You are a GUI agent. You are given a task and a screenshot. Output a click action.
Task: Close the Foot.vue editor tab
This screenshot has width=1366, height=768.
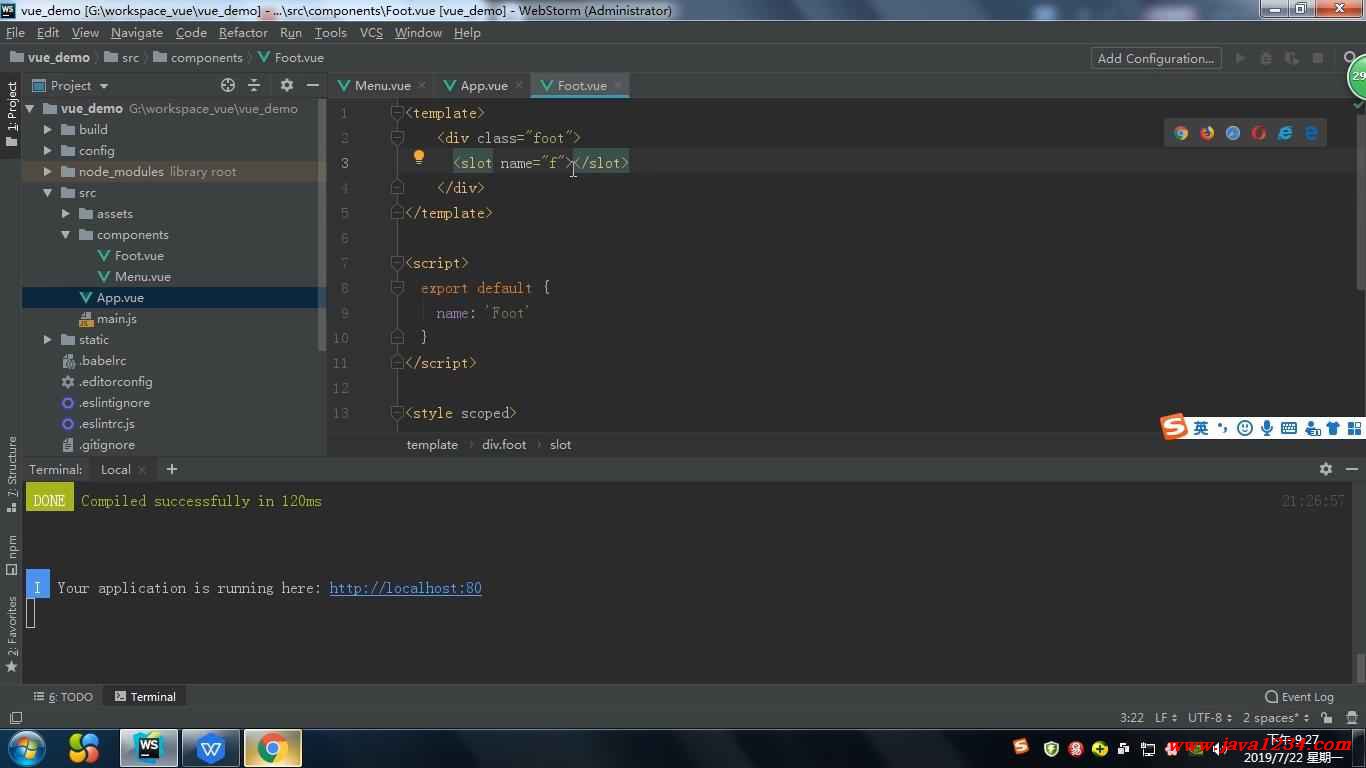click(x=617, y=86)
